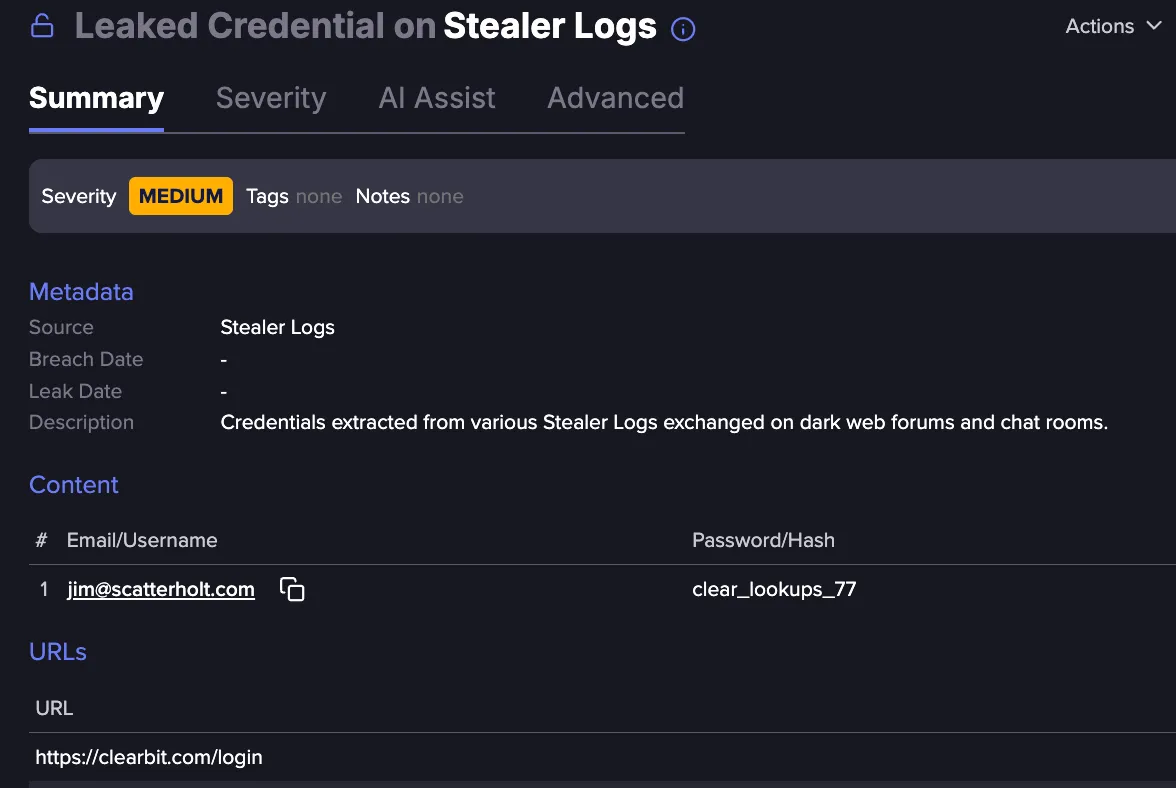The image size is (1176, 788).
Task: Open the Actions menu
Action: [x=1114, y=25]
